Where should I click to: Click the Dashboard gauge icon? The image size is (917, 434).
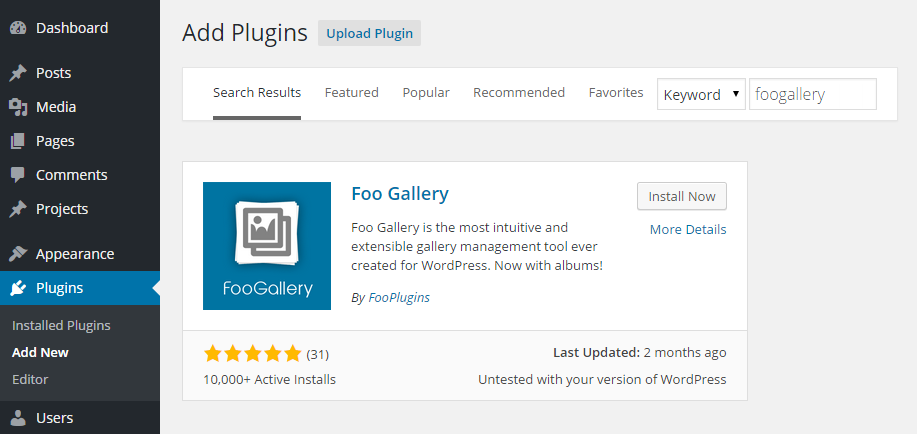click(x=18, y=28)
